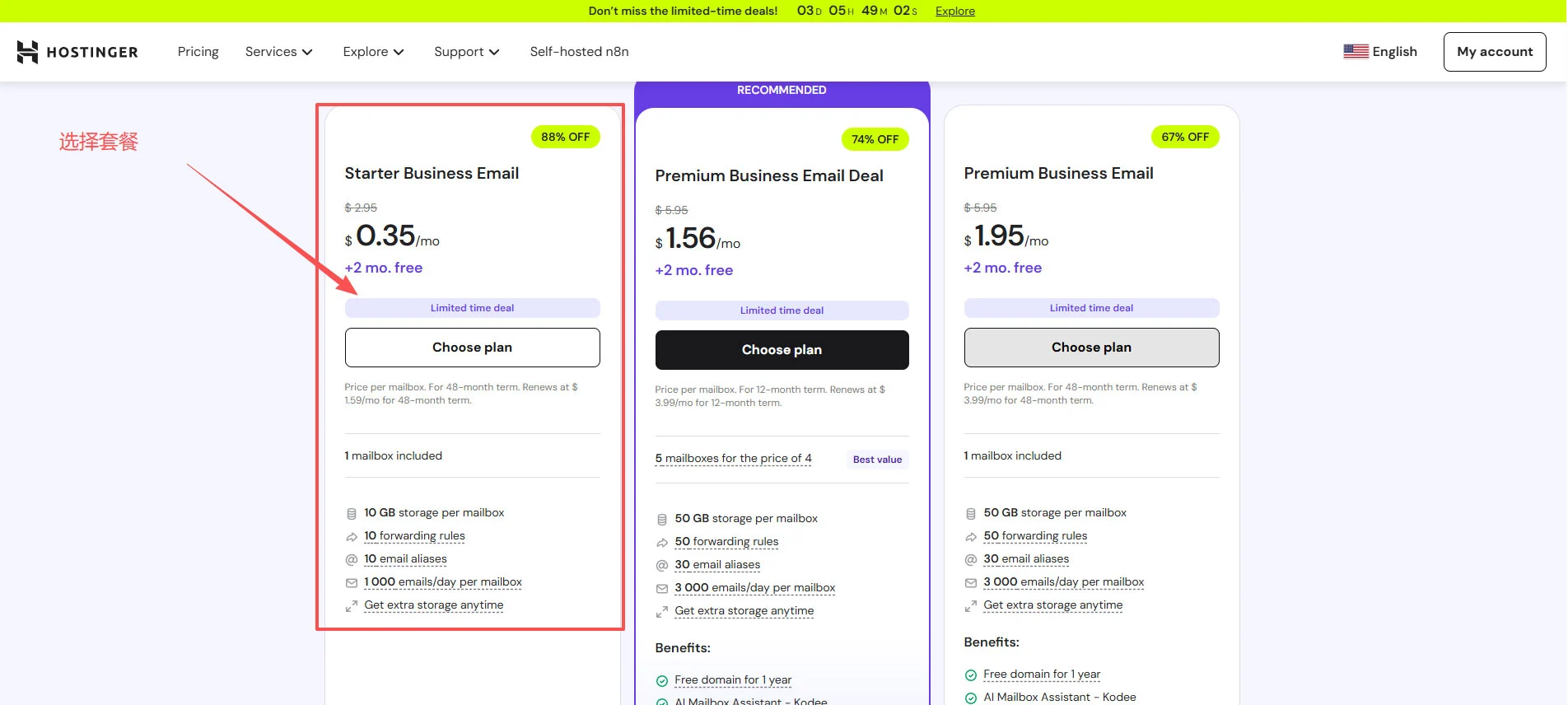Click the 88% OFF badge
This screenshot has height=705, width=1568.
(565, 137)
